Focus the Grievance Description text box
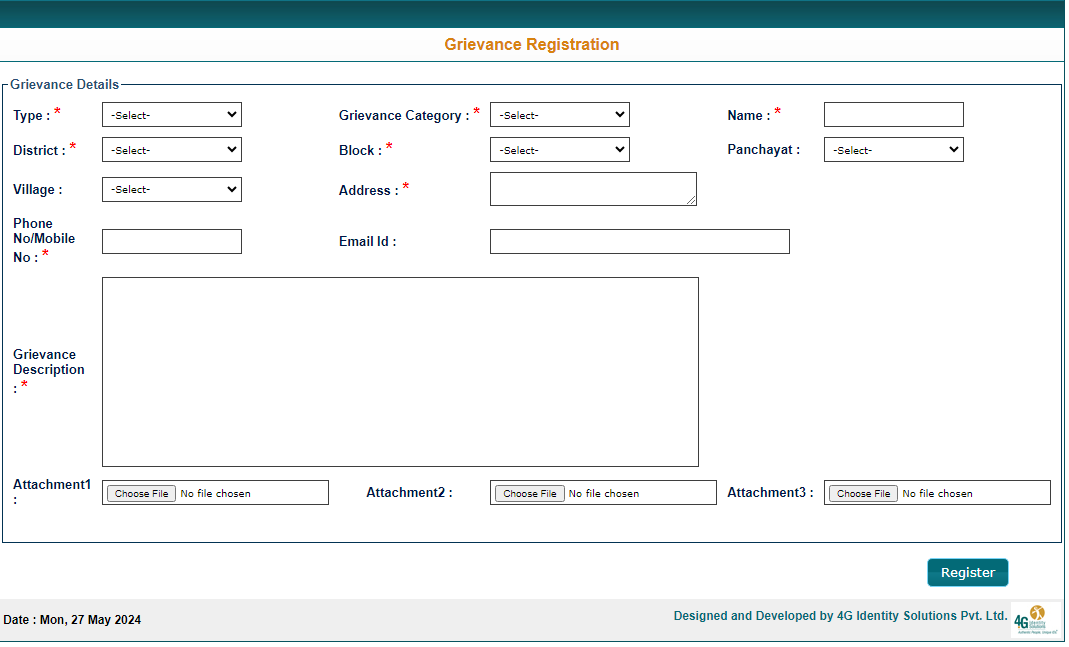The height and width of the screenshot is (647, 1069). (x=400, y=371)
